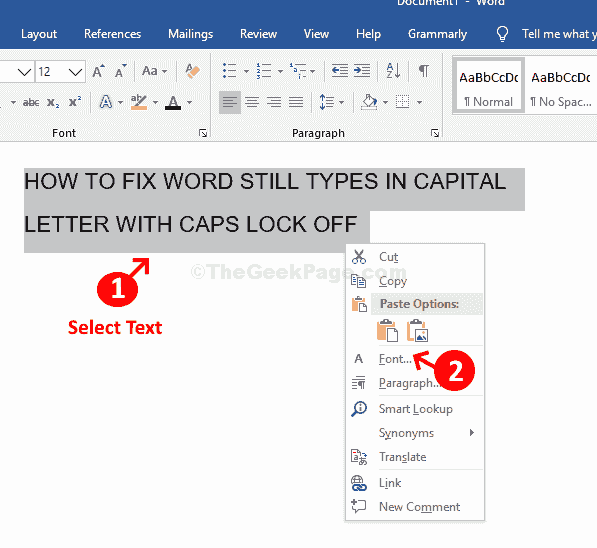The image size is (597, 548).
Task: Open the Text Effects dropdown arrow
Action: (120, 102)
